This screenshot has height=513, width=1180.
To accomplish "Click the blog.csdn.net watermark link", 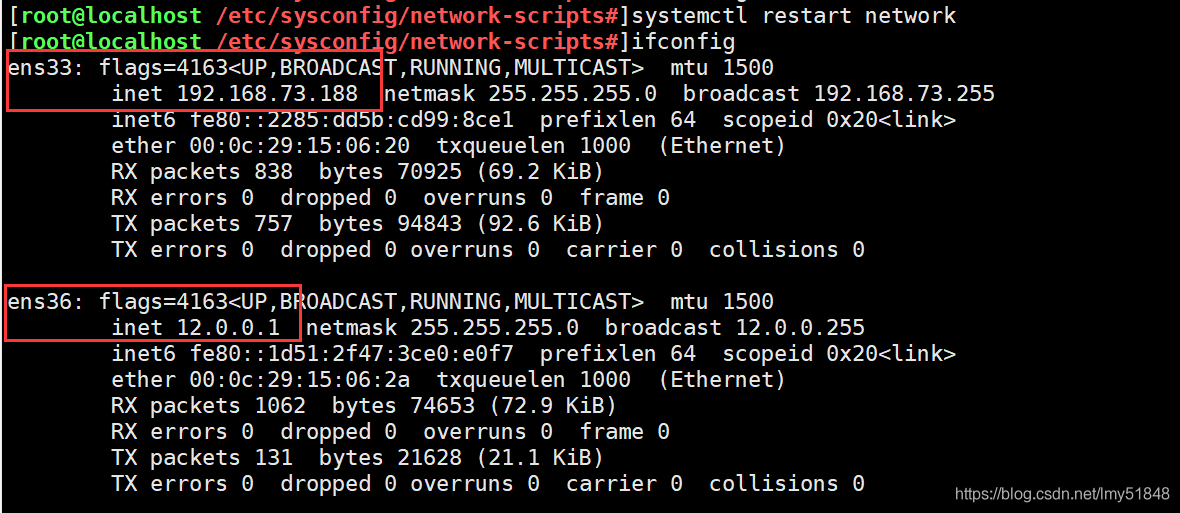I will click(1063, 494).
